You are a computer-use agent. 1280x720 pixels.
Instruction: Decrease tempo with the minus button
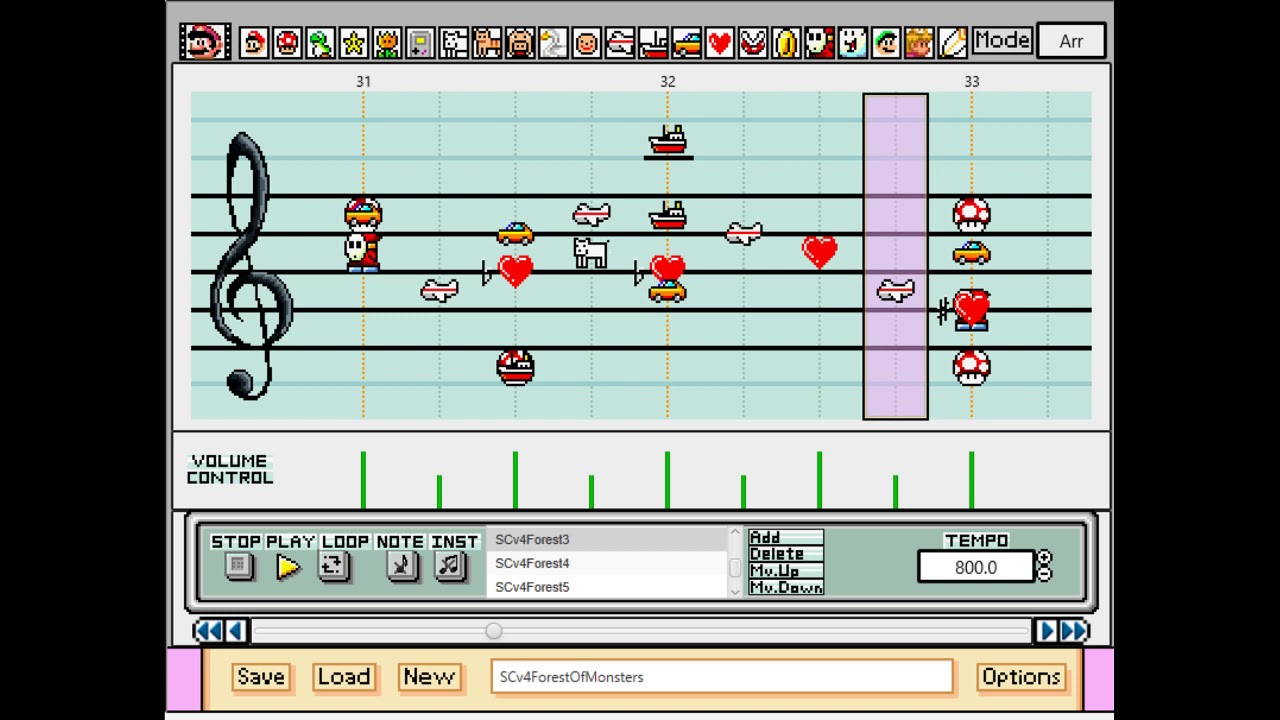(x=1044, y=574)
